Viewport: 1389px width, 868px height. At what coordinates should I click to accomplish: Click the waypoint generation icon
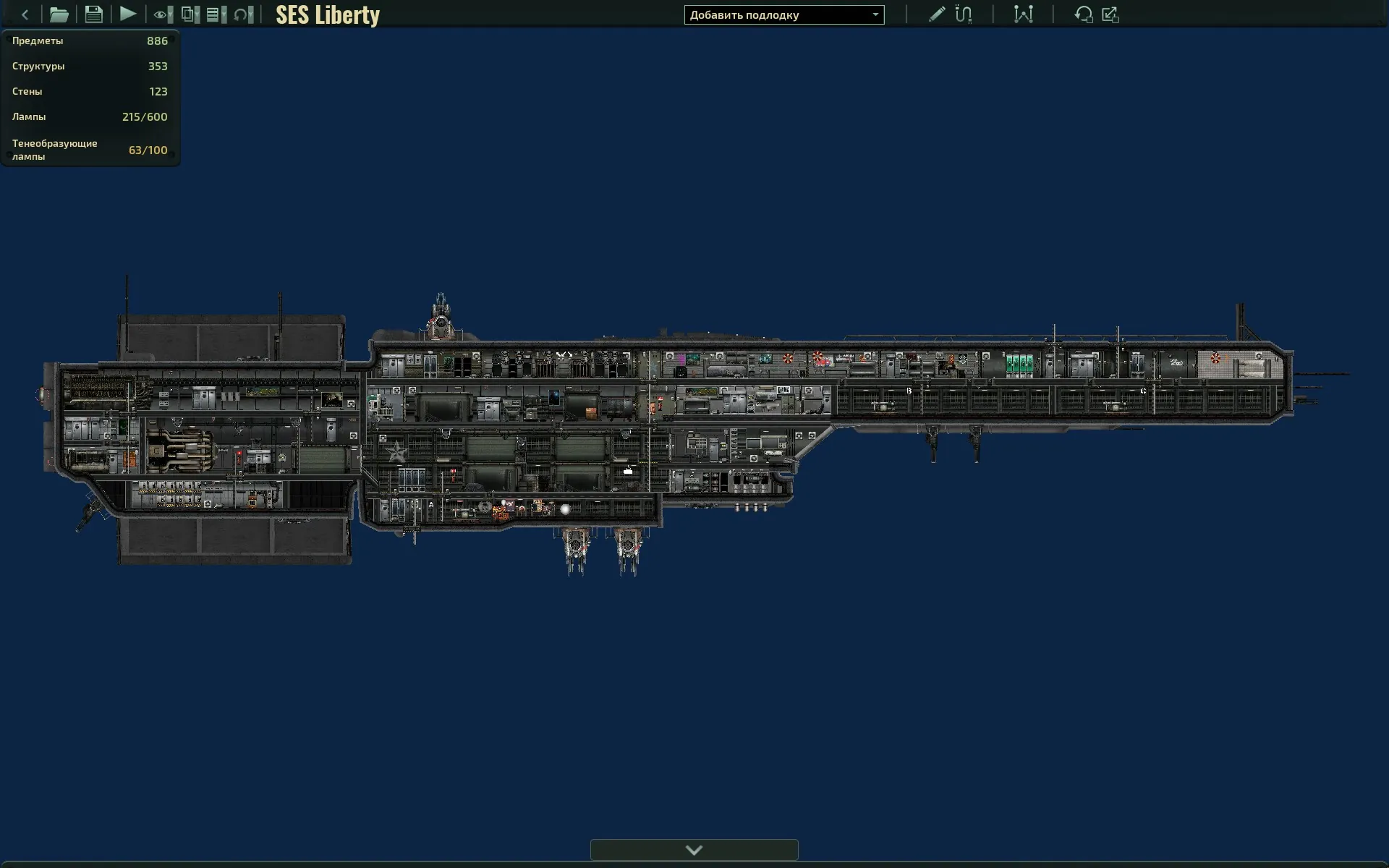pos(1023,14)
